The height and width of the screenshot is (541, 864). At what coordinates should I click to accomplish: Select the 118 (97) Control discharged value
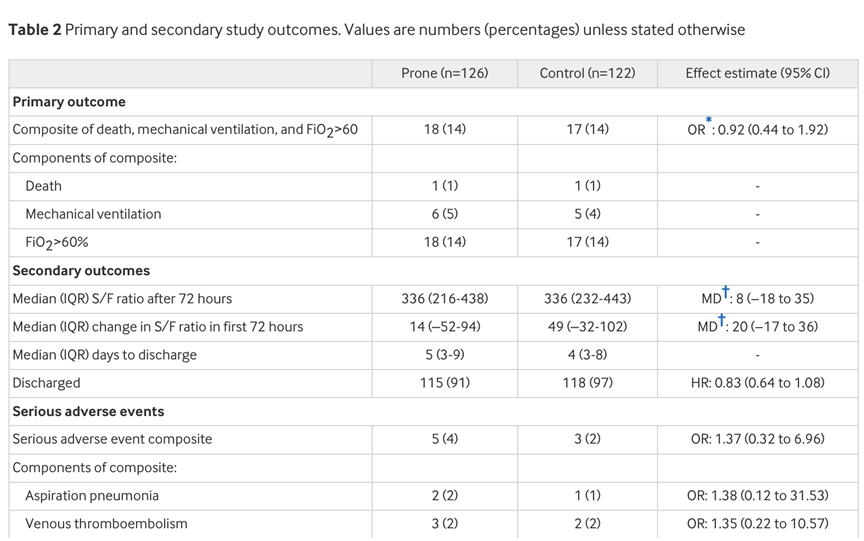(x=587, y=383)
